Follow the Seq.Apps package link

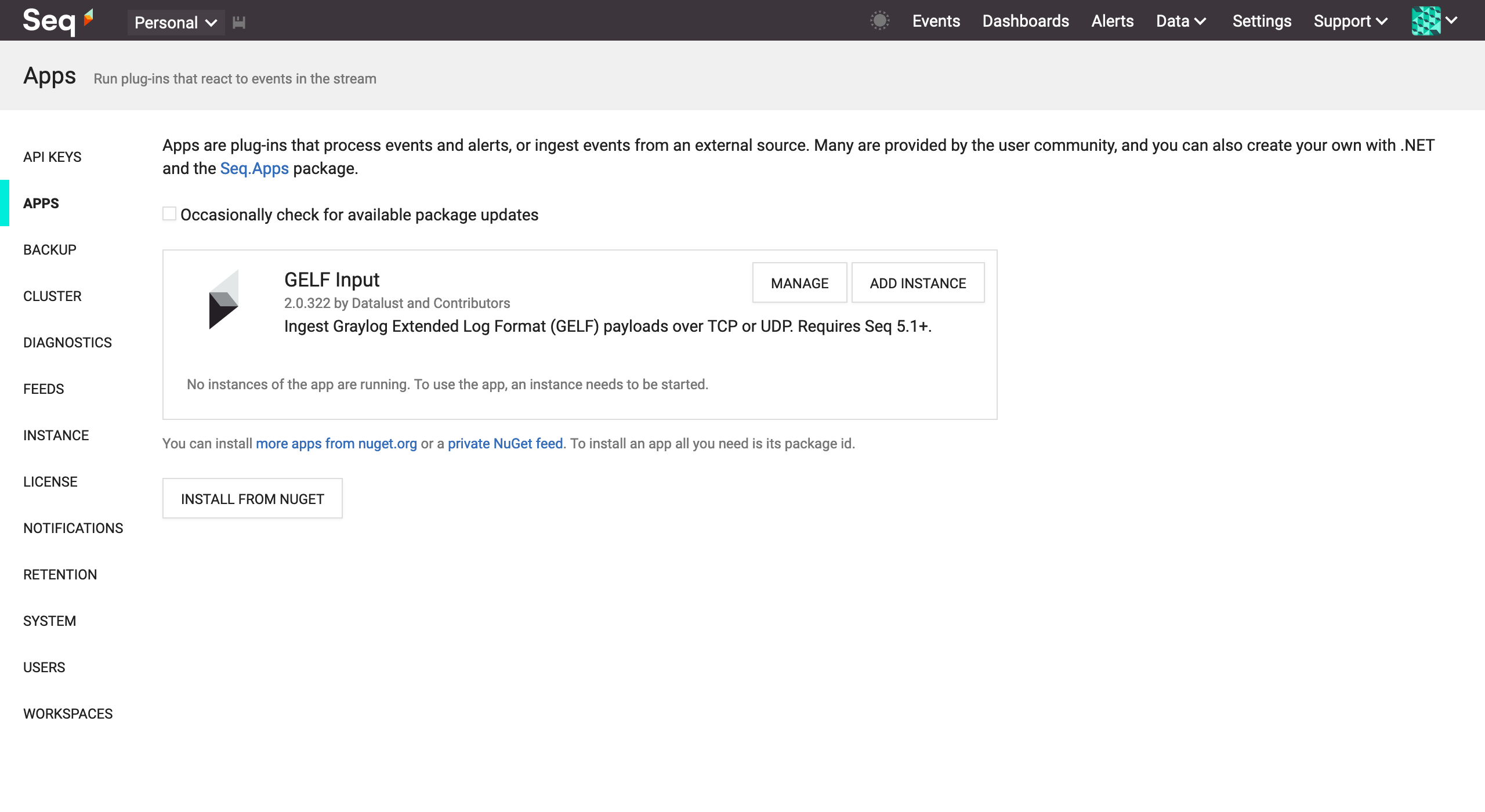pyautogui.click(x=254, y=168)
